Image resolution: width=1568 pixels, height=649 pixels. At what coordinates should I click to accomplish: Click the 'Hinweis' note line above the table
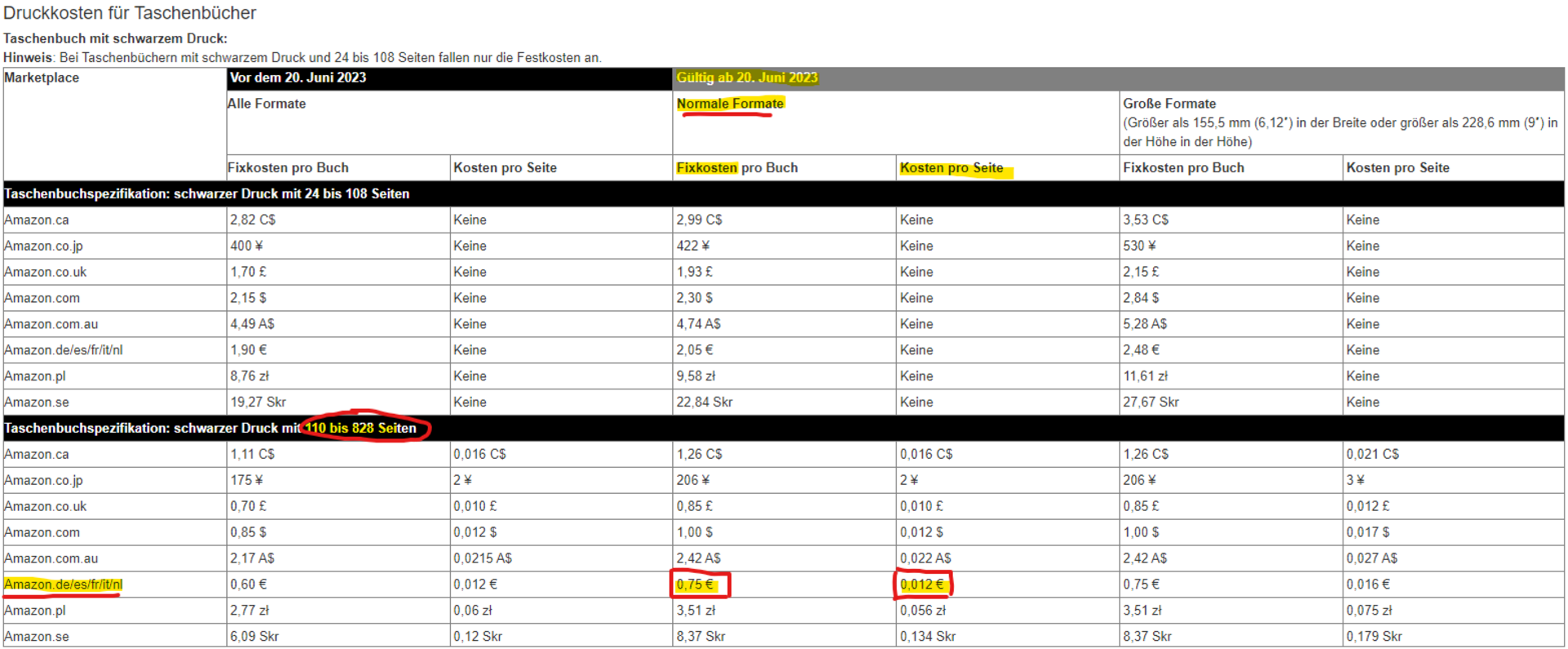pos(302,58)
